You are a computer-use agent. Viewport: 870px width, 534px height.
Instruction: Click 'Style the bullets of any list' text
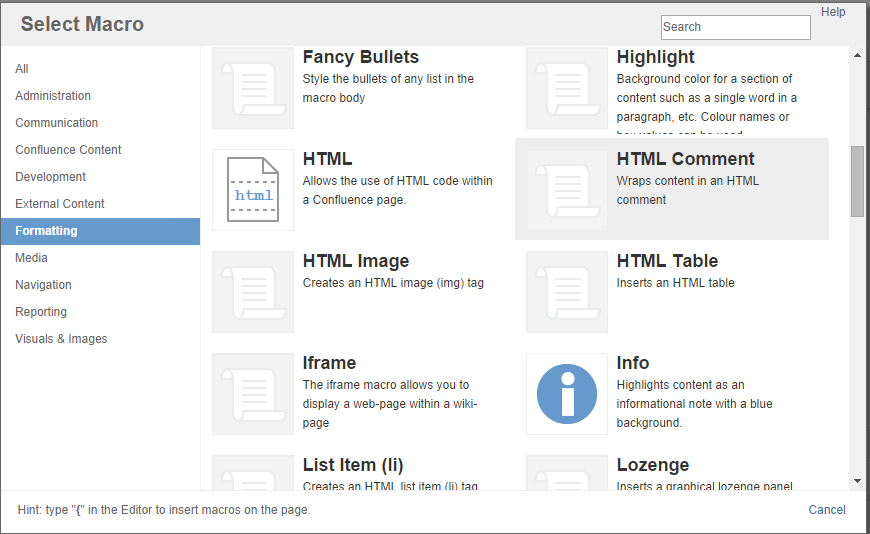click(x=388, y=88)
